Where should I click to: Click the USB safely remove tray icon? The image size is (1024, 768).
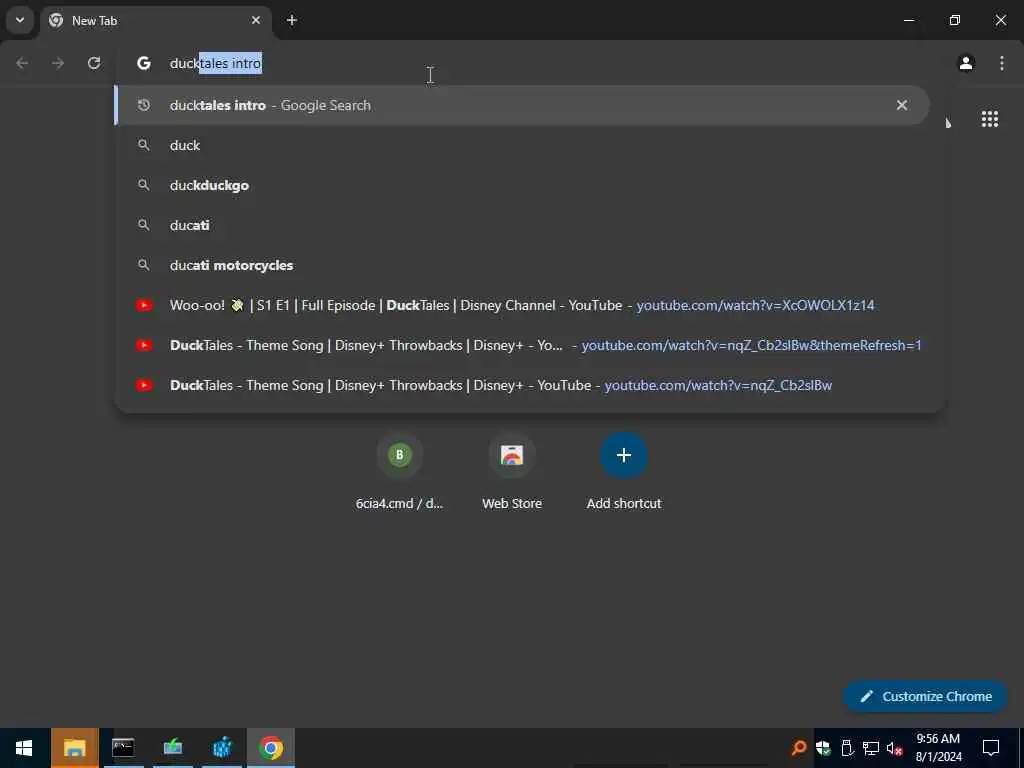(847, 748)
